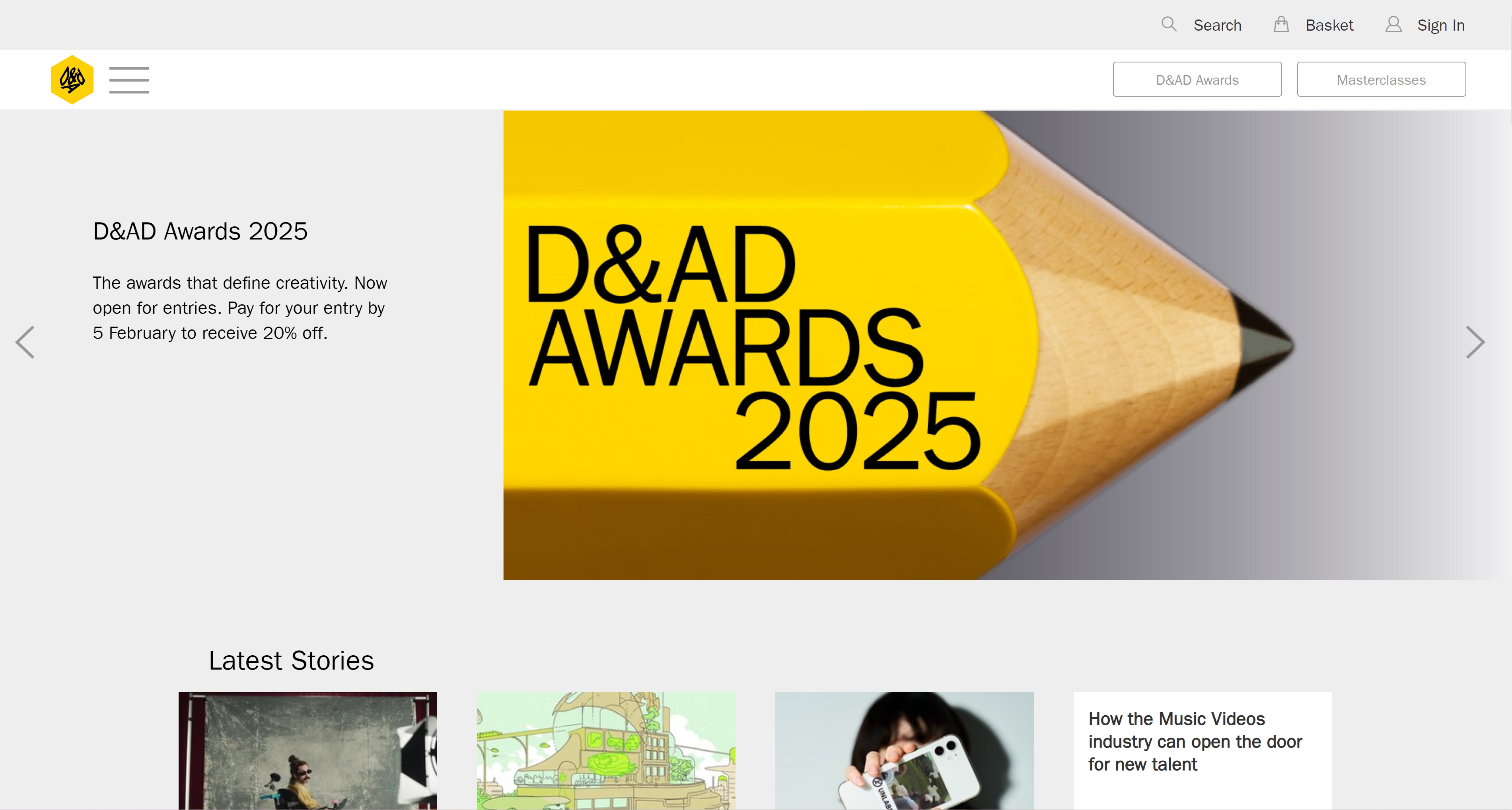
Task: Click the yellow D&AD hexagon logo
Action: coord(72,79)
